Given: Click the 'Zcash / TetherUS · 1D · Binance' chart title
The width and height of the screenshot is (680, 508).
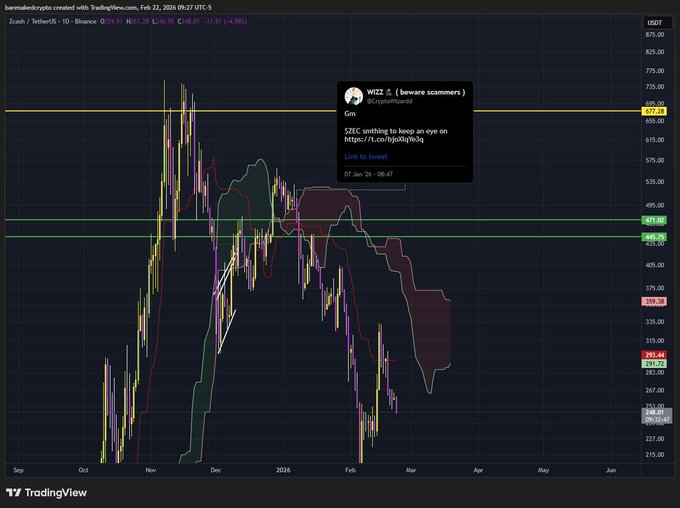Looking at the screenshot, I should point(52,21).
